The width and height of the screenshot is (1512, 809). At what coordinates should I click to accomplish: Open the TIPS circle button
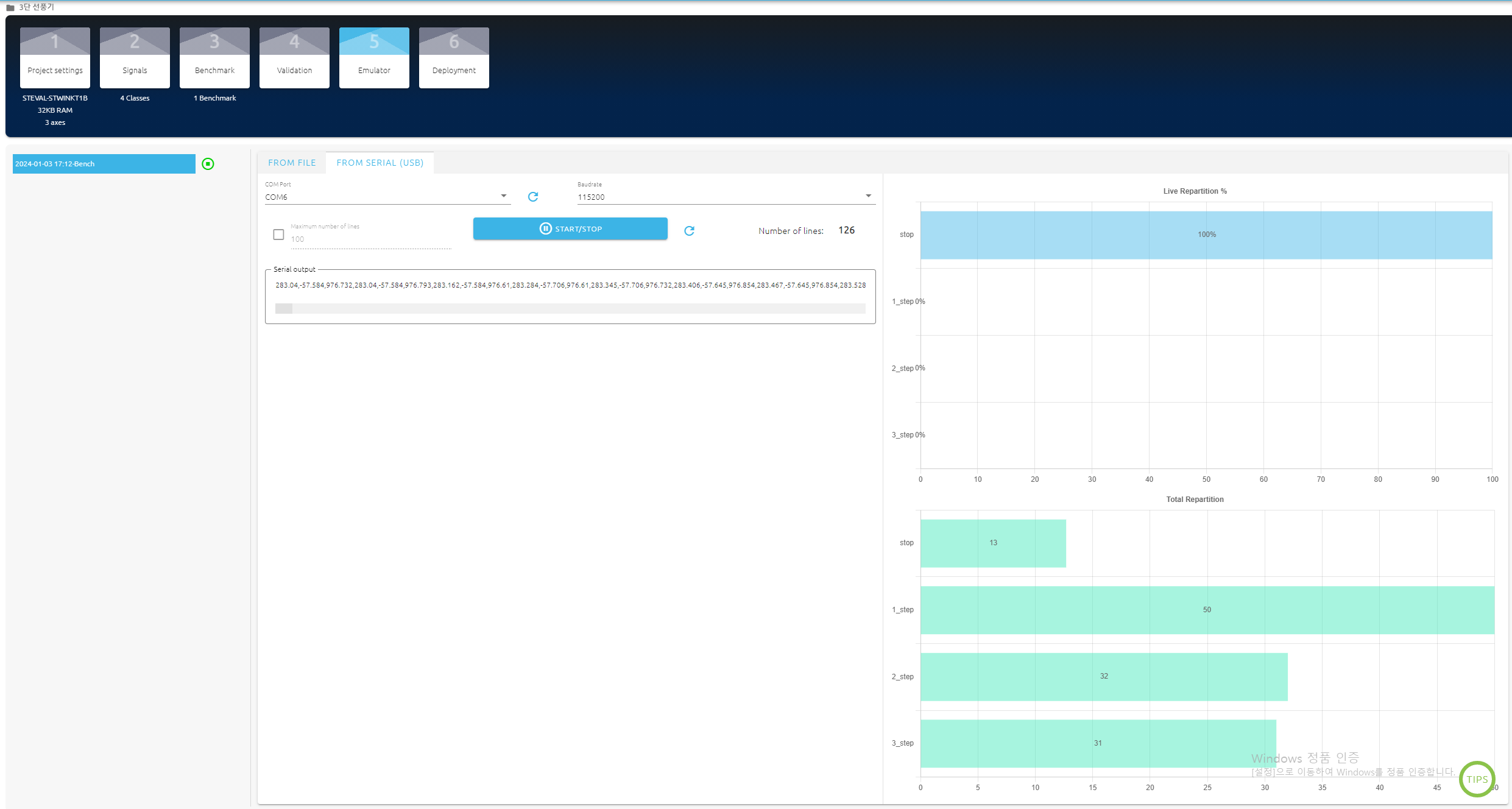click(1477, 779)
